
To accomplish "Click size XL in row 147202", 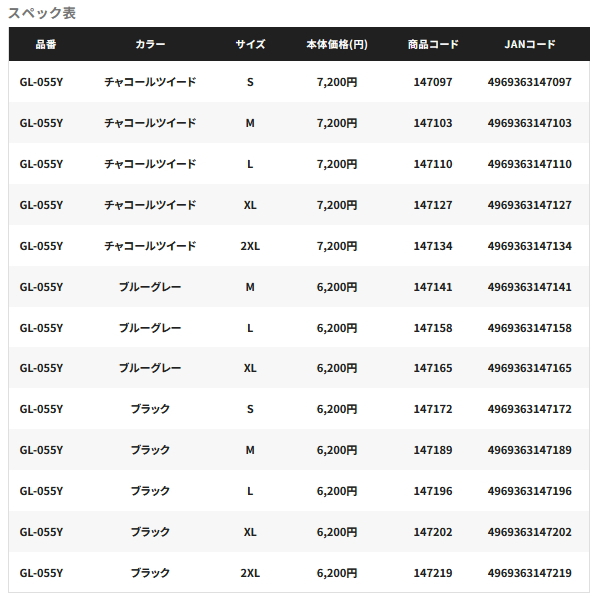I will tap(250, 532).
